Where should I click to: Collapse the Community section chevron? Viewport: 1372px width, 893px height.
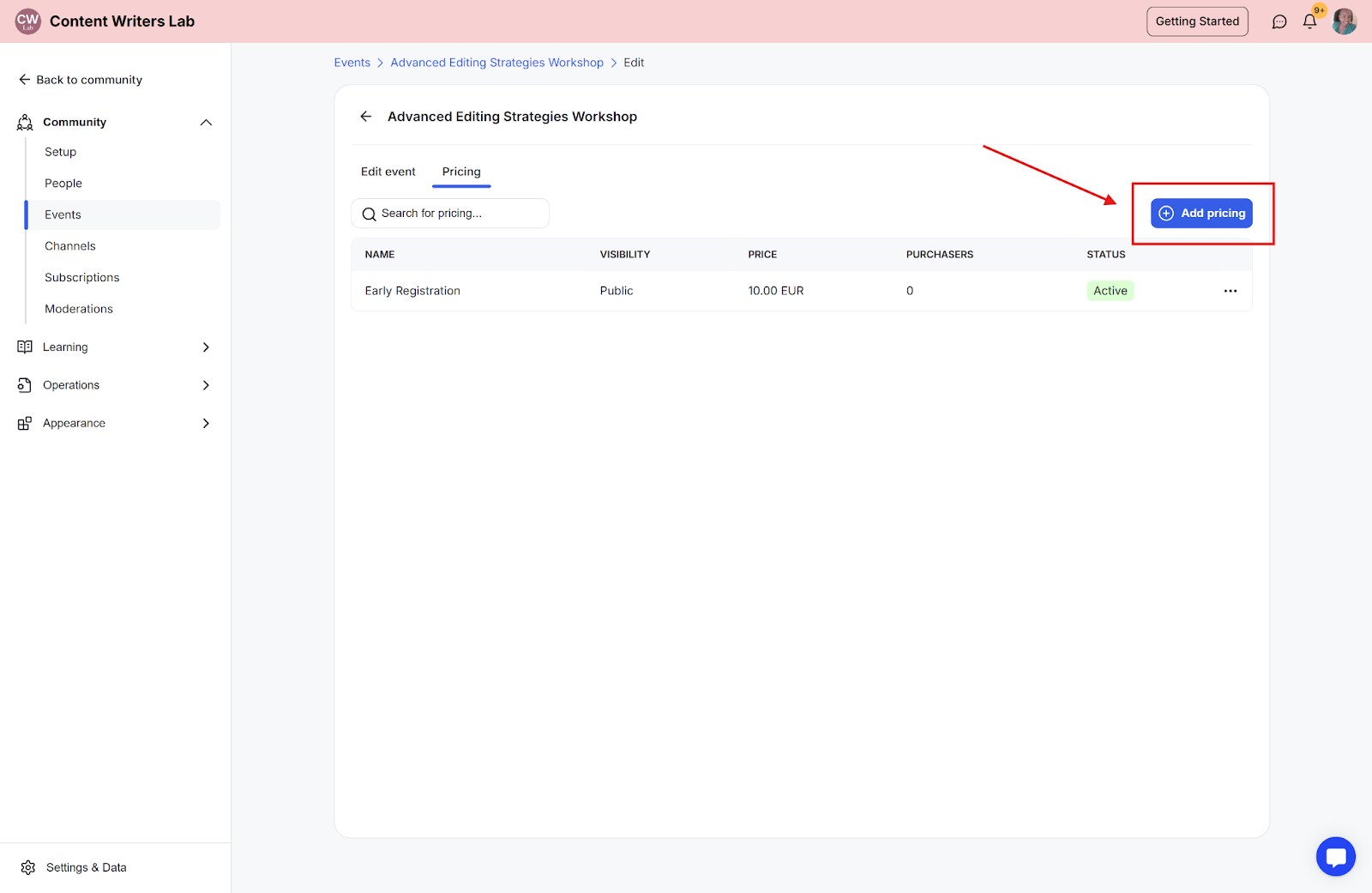pos(206,123)
